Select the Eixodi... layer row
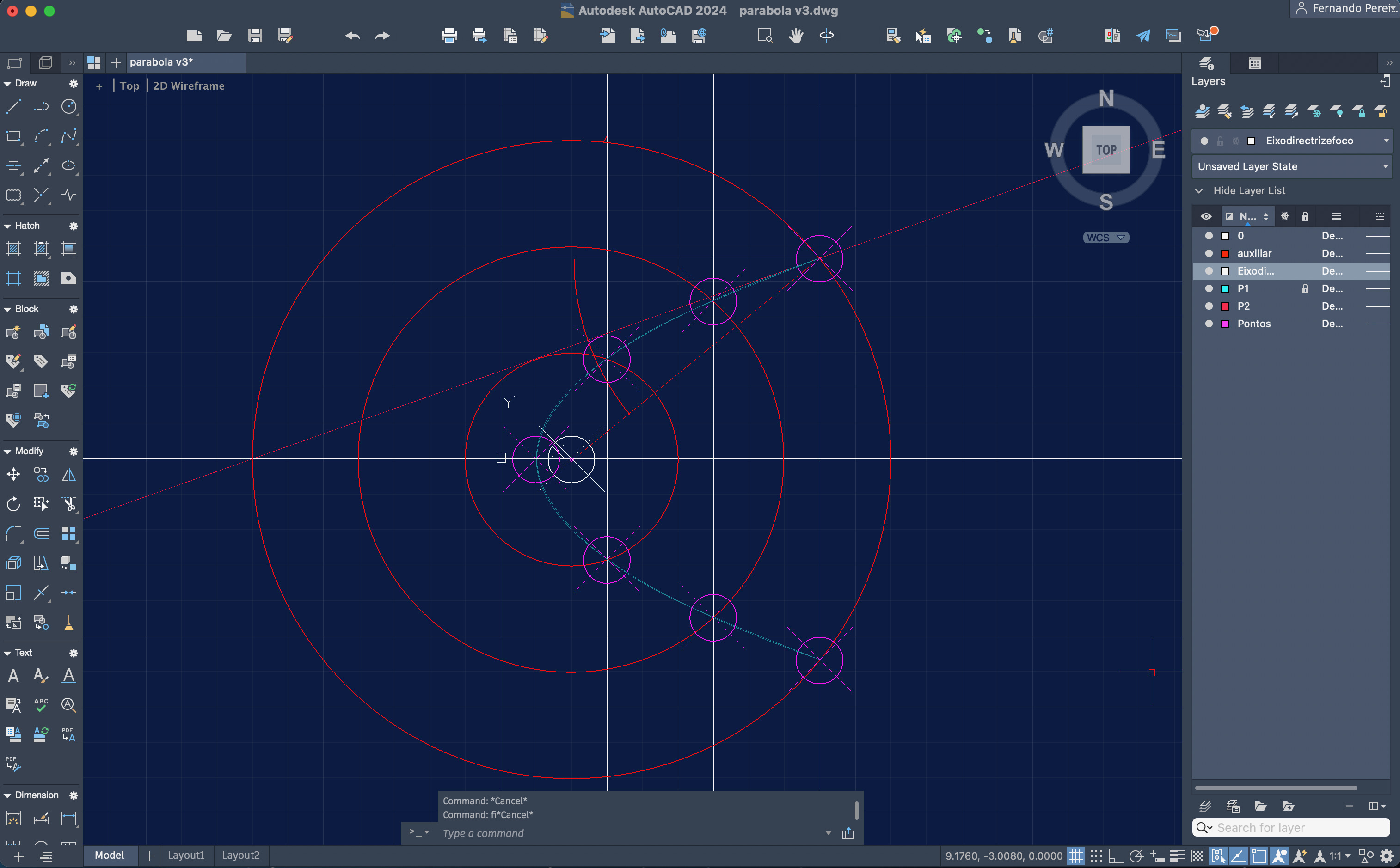Image resolution: width=1400 pixels, height=868 pixels. click(x=1291, y=271)
